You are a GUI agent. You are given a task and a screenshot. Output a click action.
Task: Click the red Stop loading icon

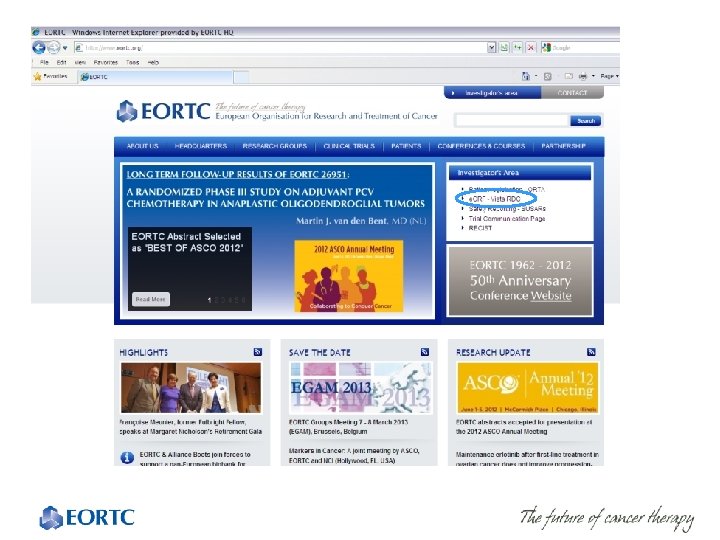click(x=531, y=47)
